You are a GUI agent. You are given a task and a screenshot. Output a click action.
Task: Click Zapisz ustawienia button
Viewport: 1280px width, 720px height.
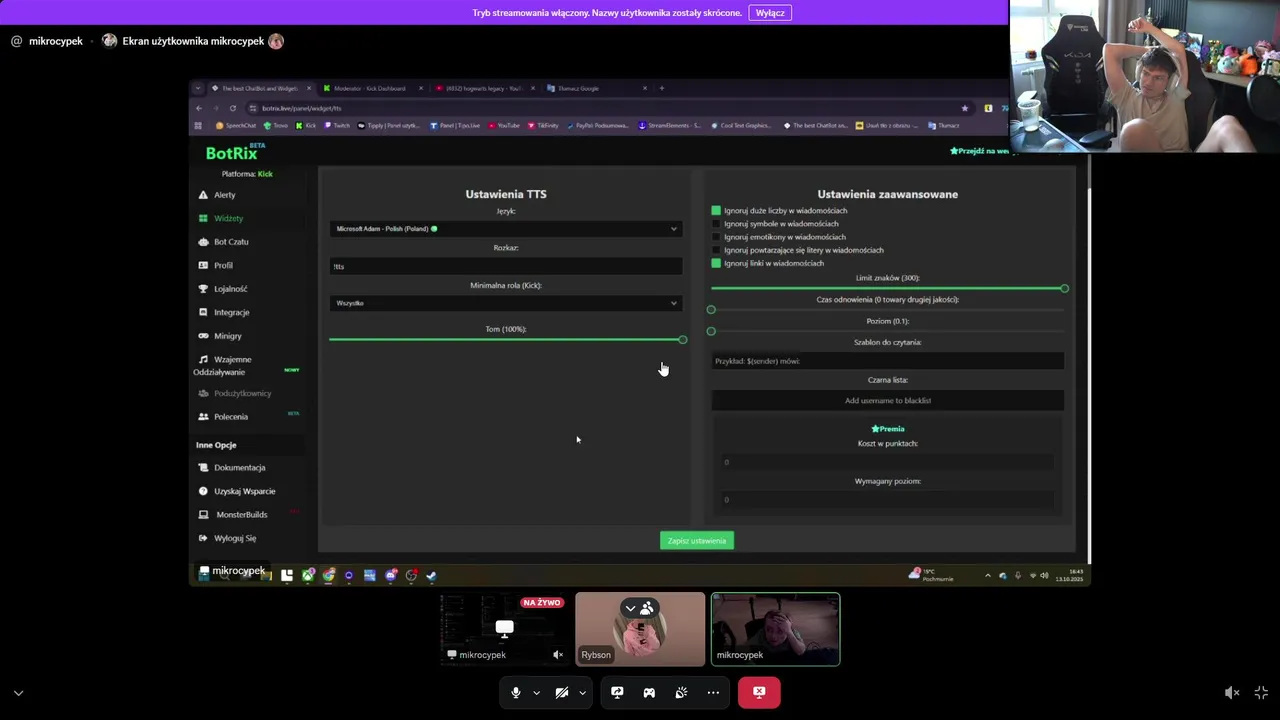pyautogui.click(x=697, y=541)
